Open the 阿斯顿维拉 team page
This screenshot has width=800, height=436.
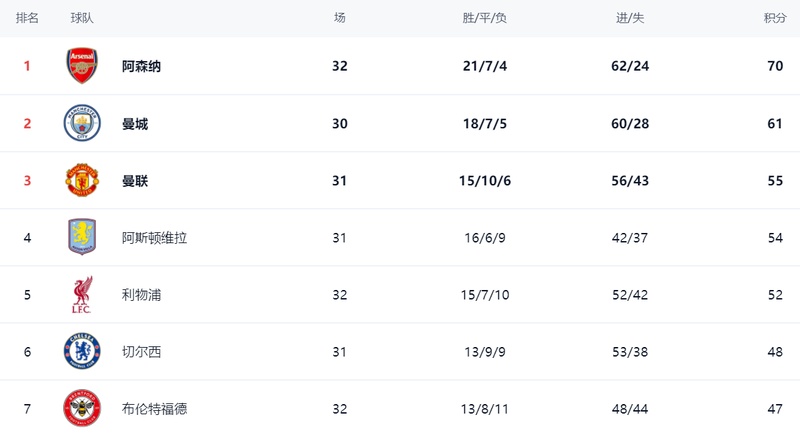click(x=154, y=238)
